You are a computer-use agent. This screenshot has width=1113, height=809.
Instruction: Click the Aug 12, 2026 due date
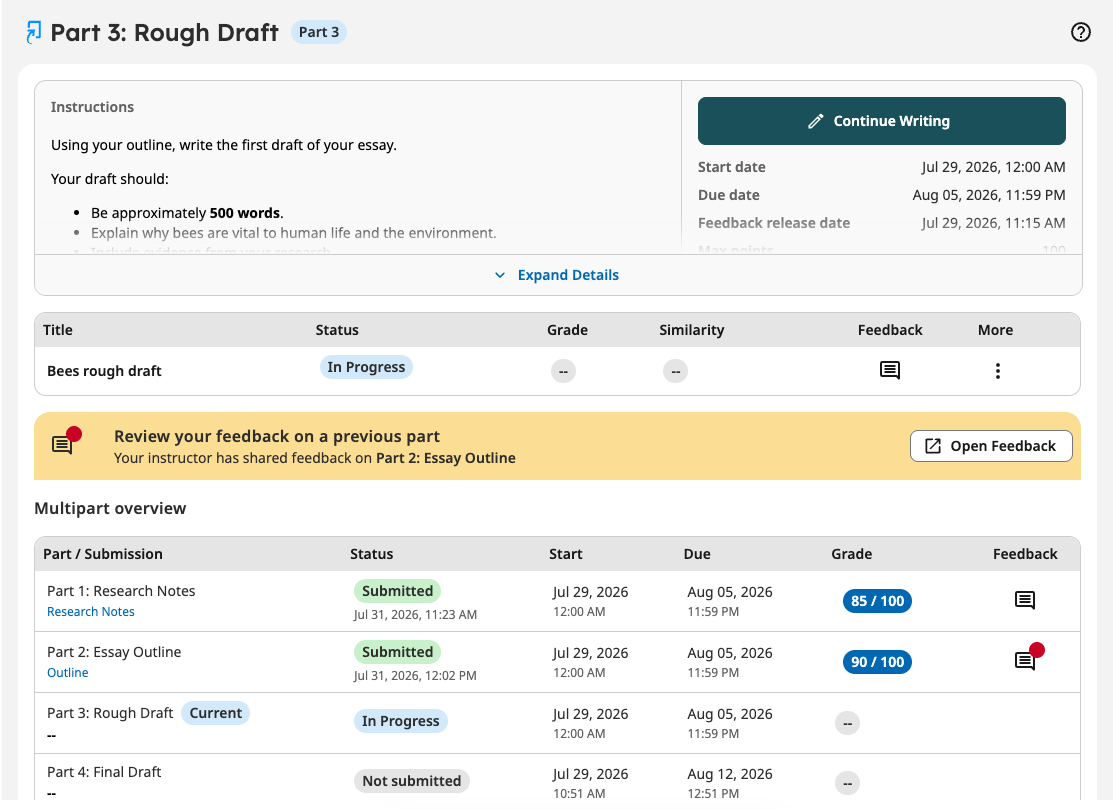coord(730,774)
